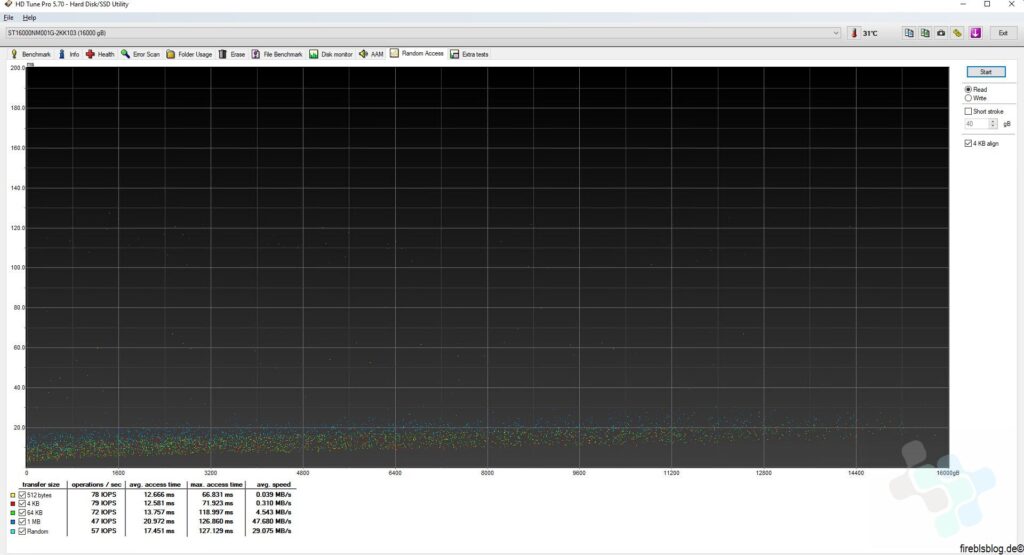Click the camera save screenshot icon
The image size is (1024, 555).
coord(941,33)
